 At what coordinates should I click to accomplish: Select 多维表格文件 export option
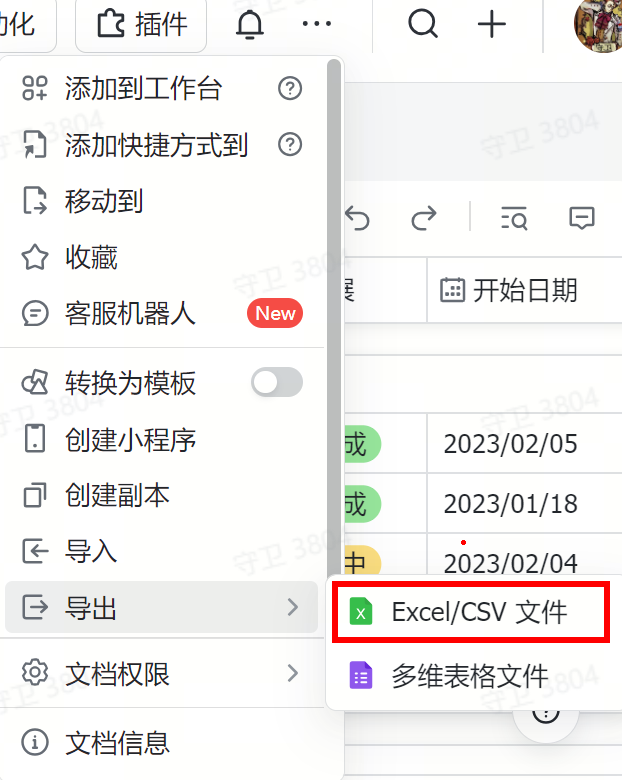pos(471,676)
